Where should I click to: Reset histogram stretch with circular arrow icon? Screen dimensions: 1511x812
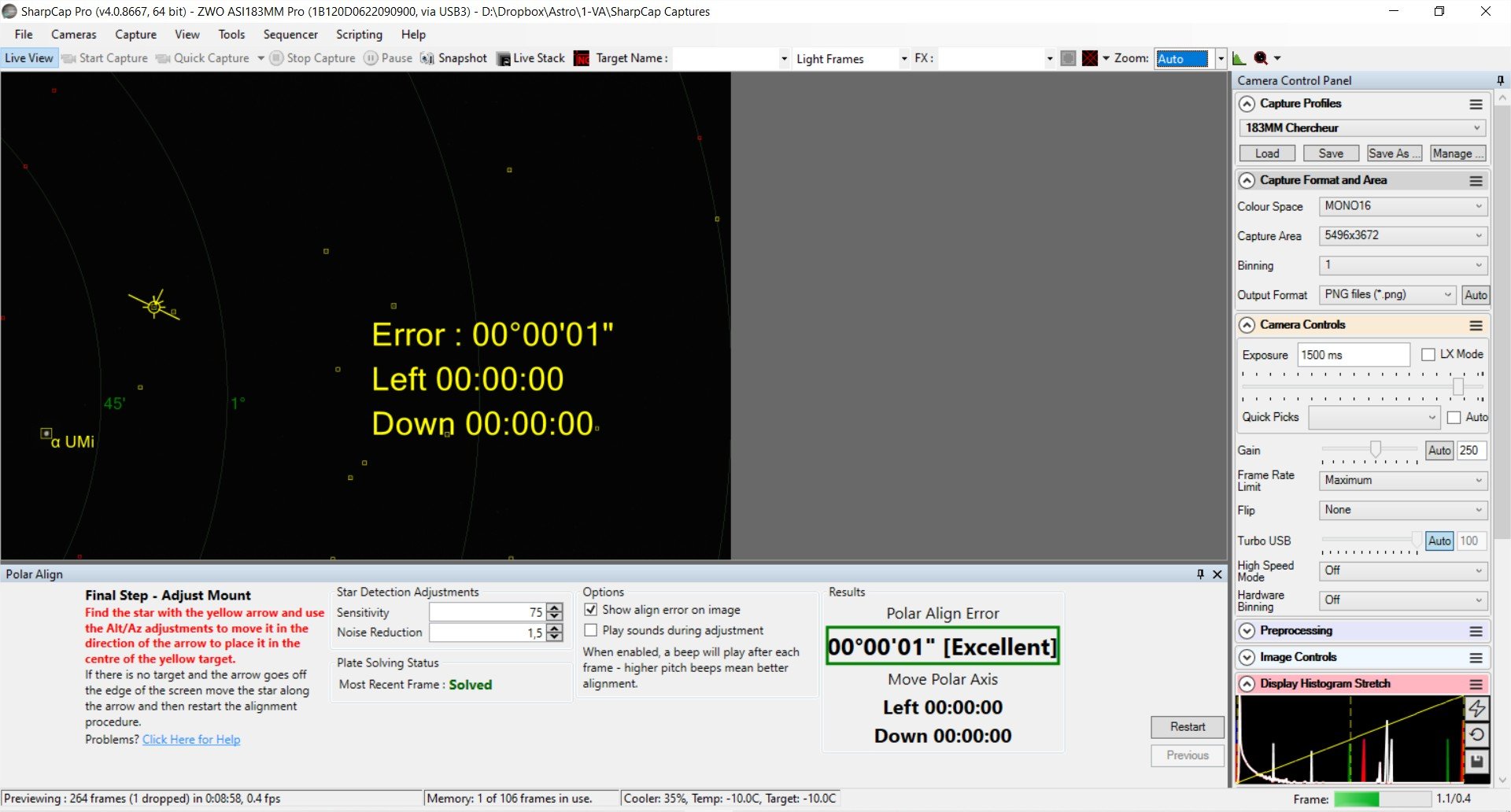click(1477, 735)
